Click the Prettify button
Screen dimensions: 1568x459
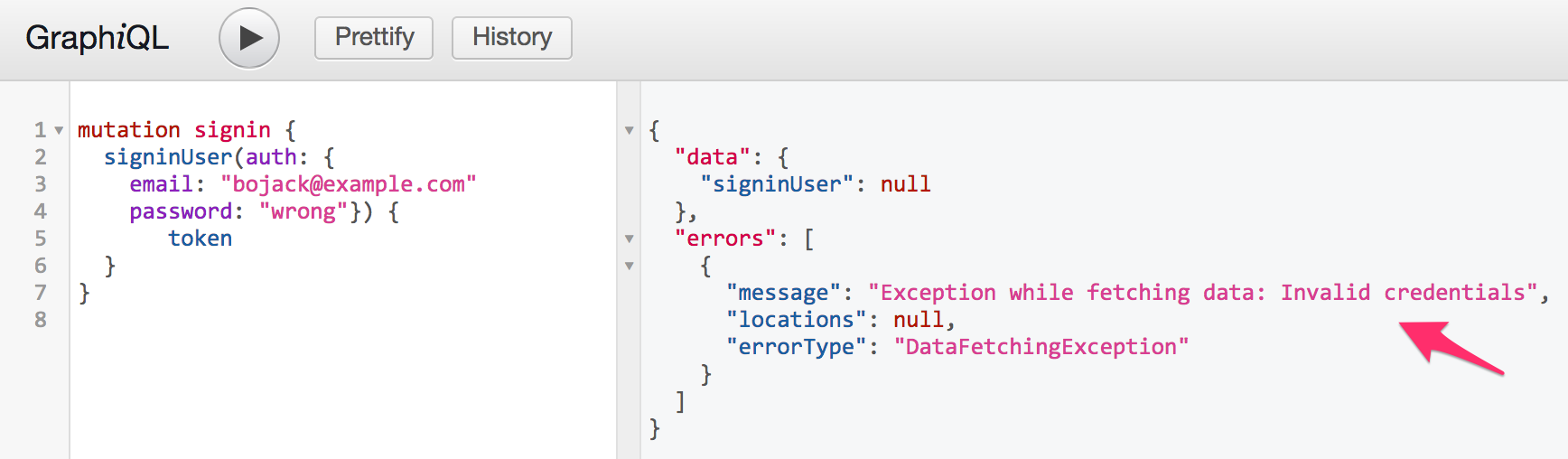[x=374, y=38]
